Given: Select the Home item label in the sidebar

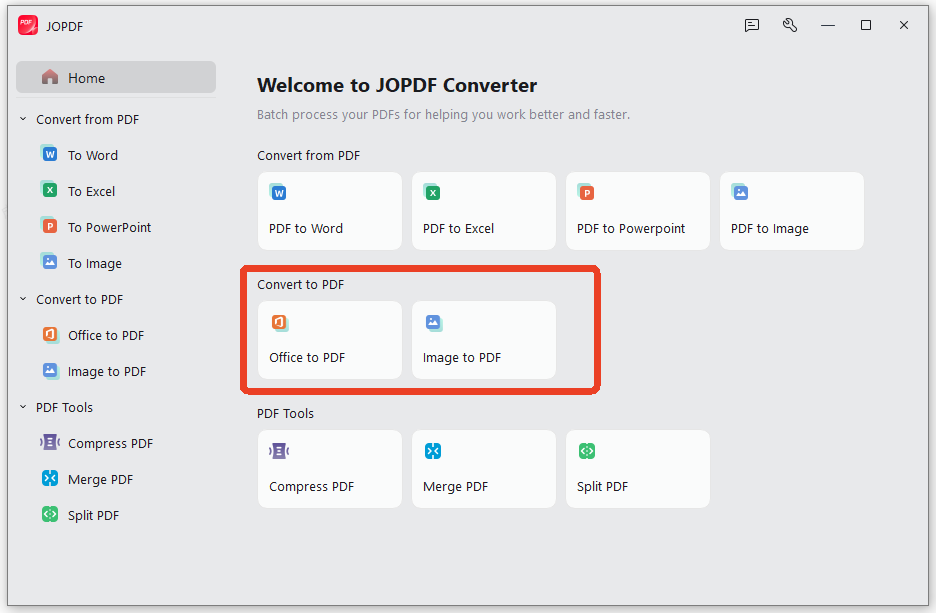Looking at the screenshot, I should pyautogui.click(x=87, y=78).
